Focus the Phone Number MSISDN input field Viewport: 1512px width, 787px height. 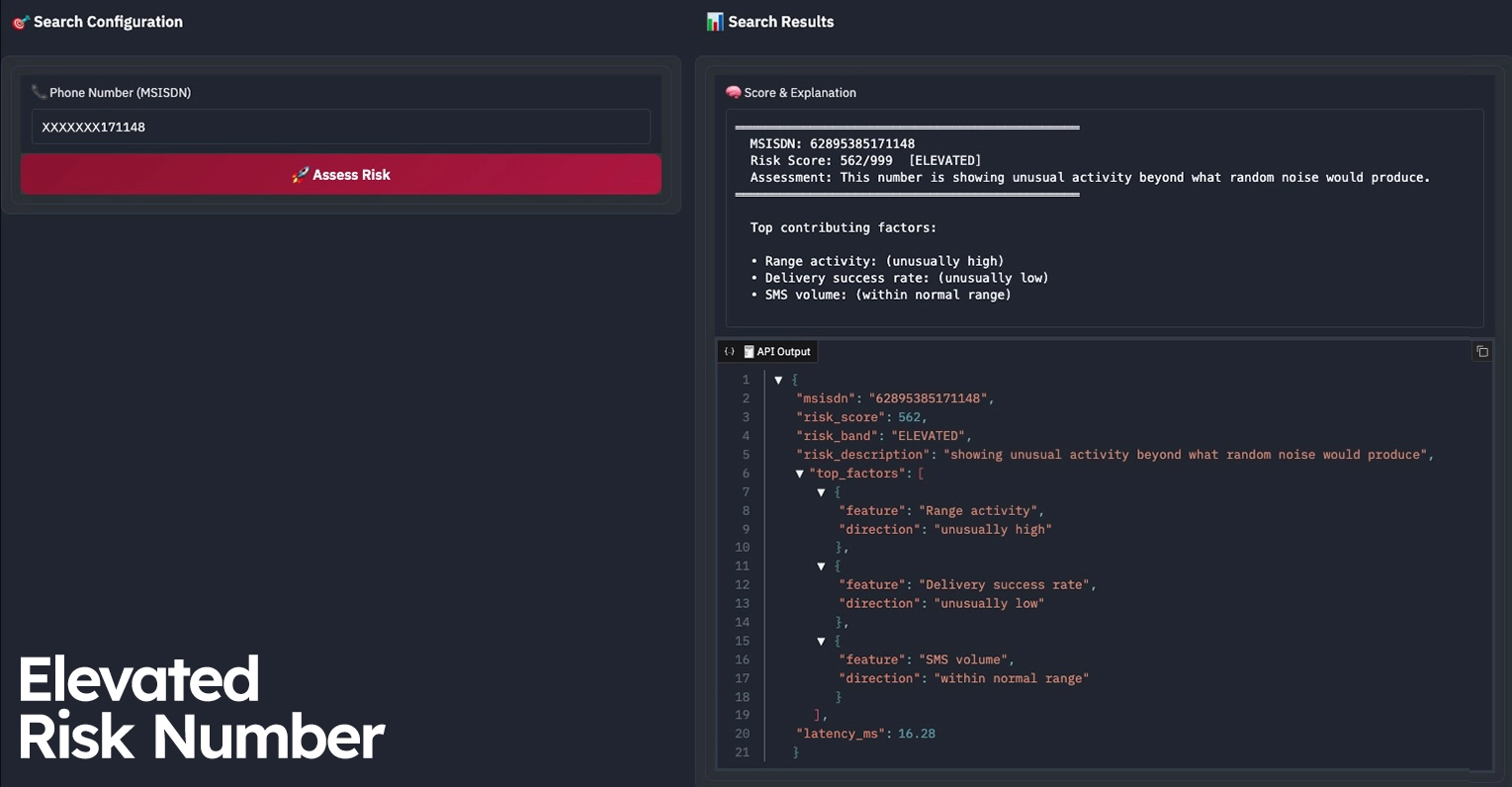341,127
